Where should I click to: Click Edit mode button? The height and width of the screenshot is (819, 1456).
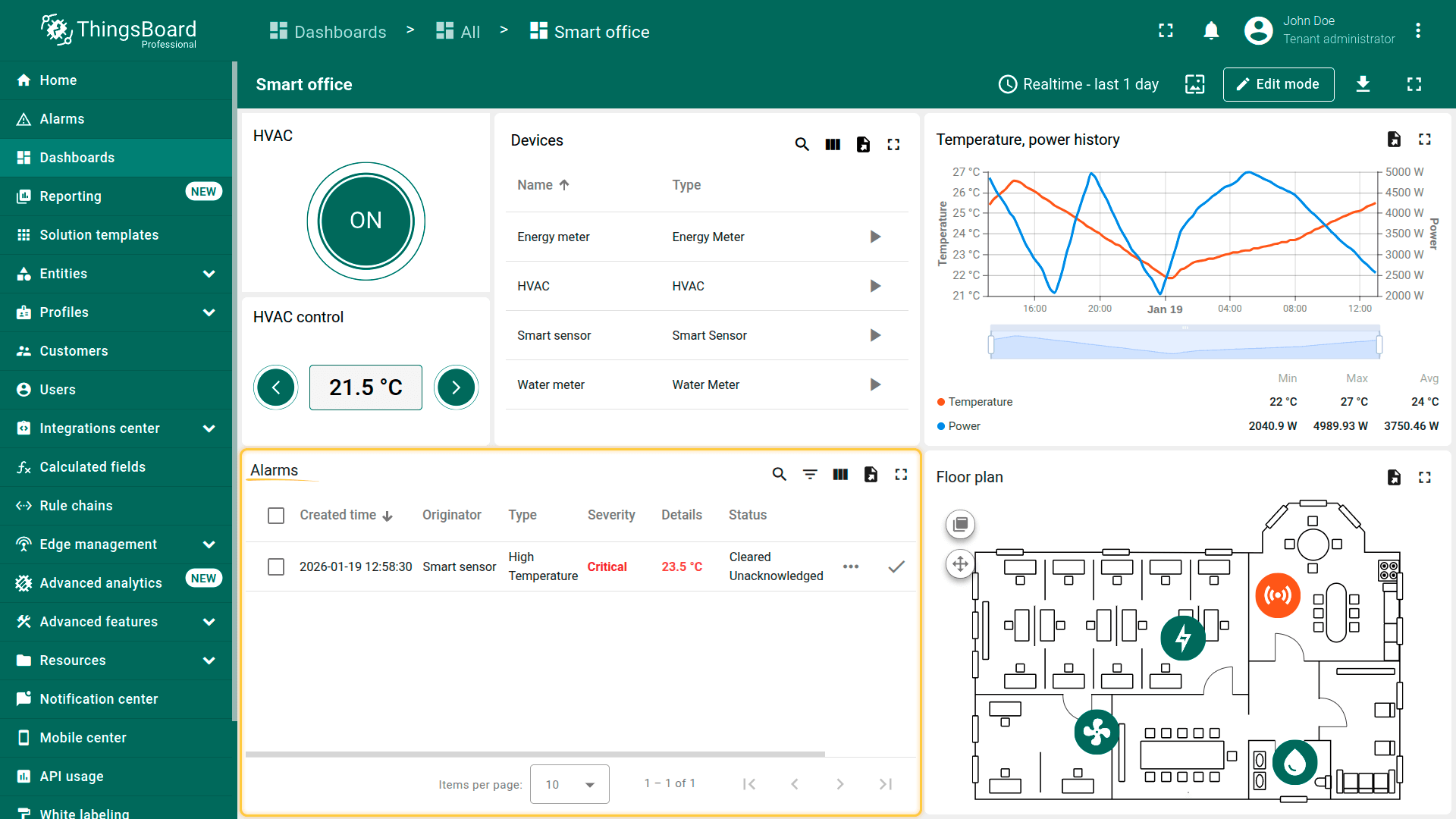point(1278,84)
